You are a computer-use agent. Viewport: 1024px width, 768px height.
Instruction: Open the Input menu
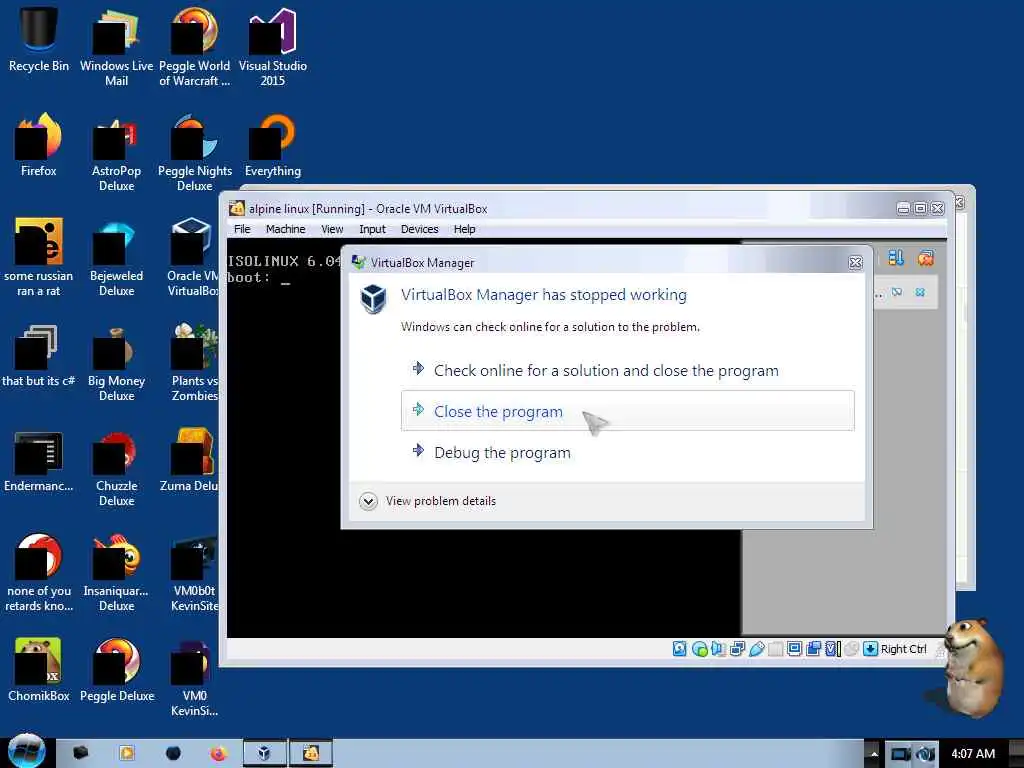(372, 229)
